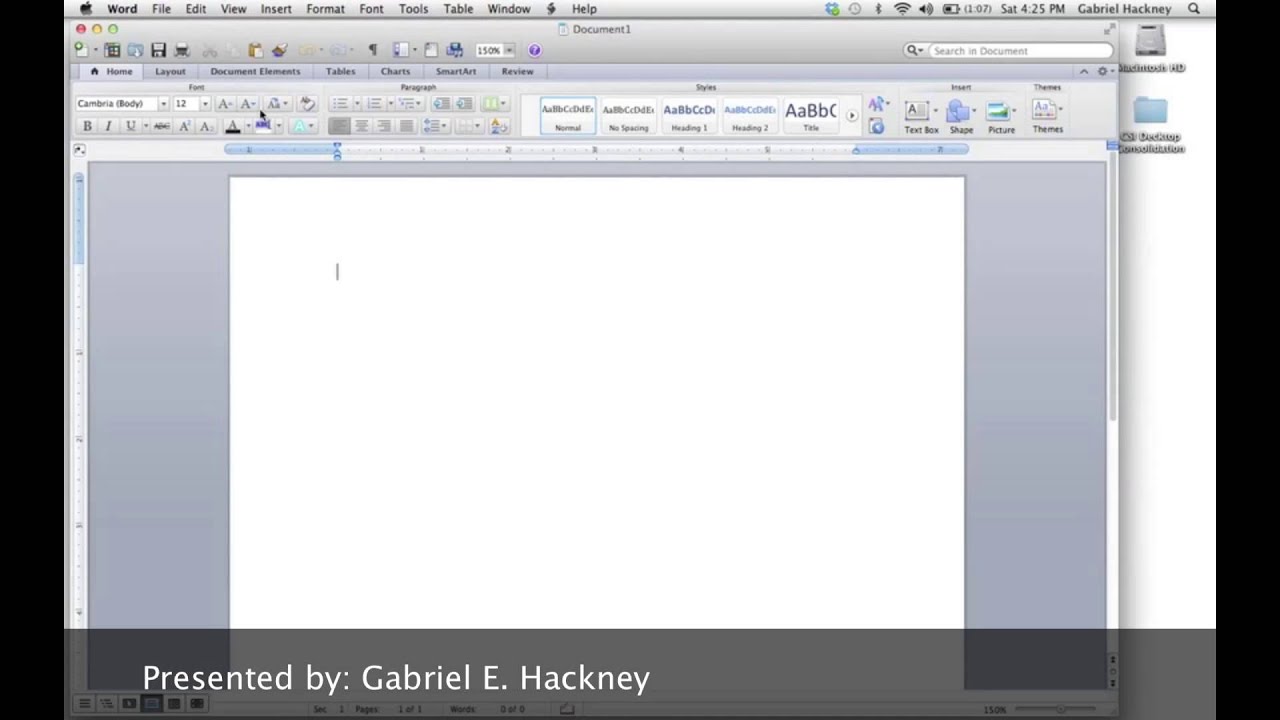This screenshot has width=1280, height=720.
Task: Align text to the right
Action: (x=384, y=126)
